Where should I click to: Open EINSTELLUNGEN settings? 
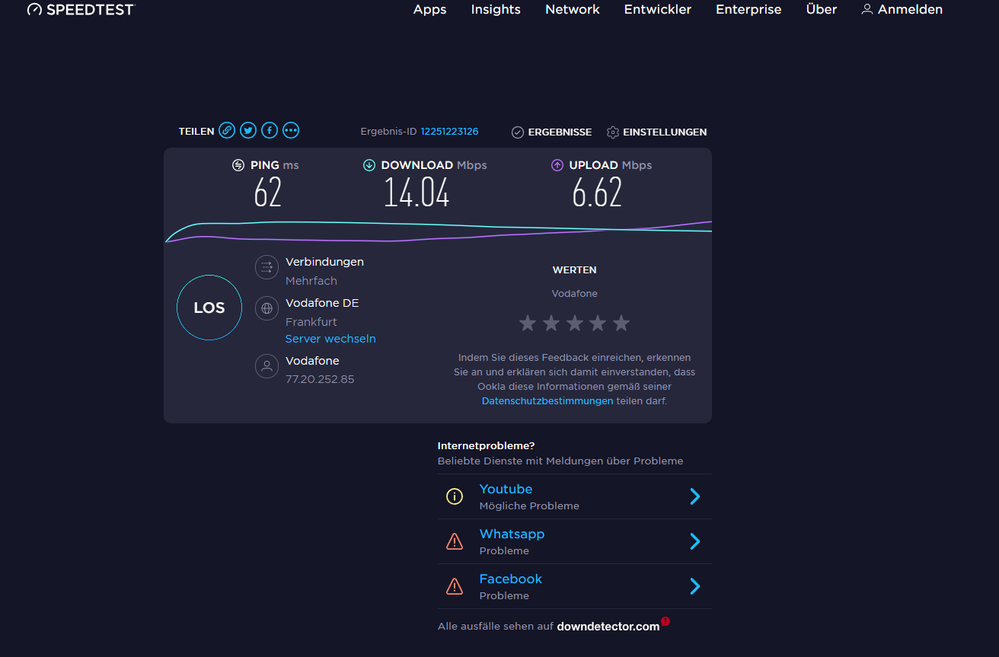click(665, 132)
